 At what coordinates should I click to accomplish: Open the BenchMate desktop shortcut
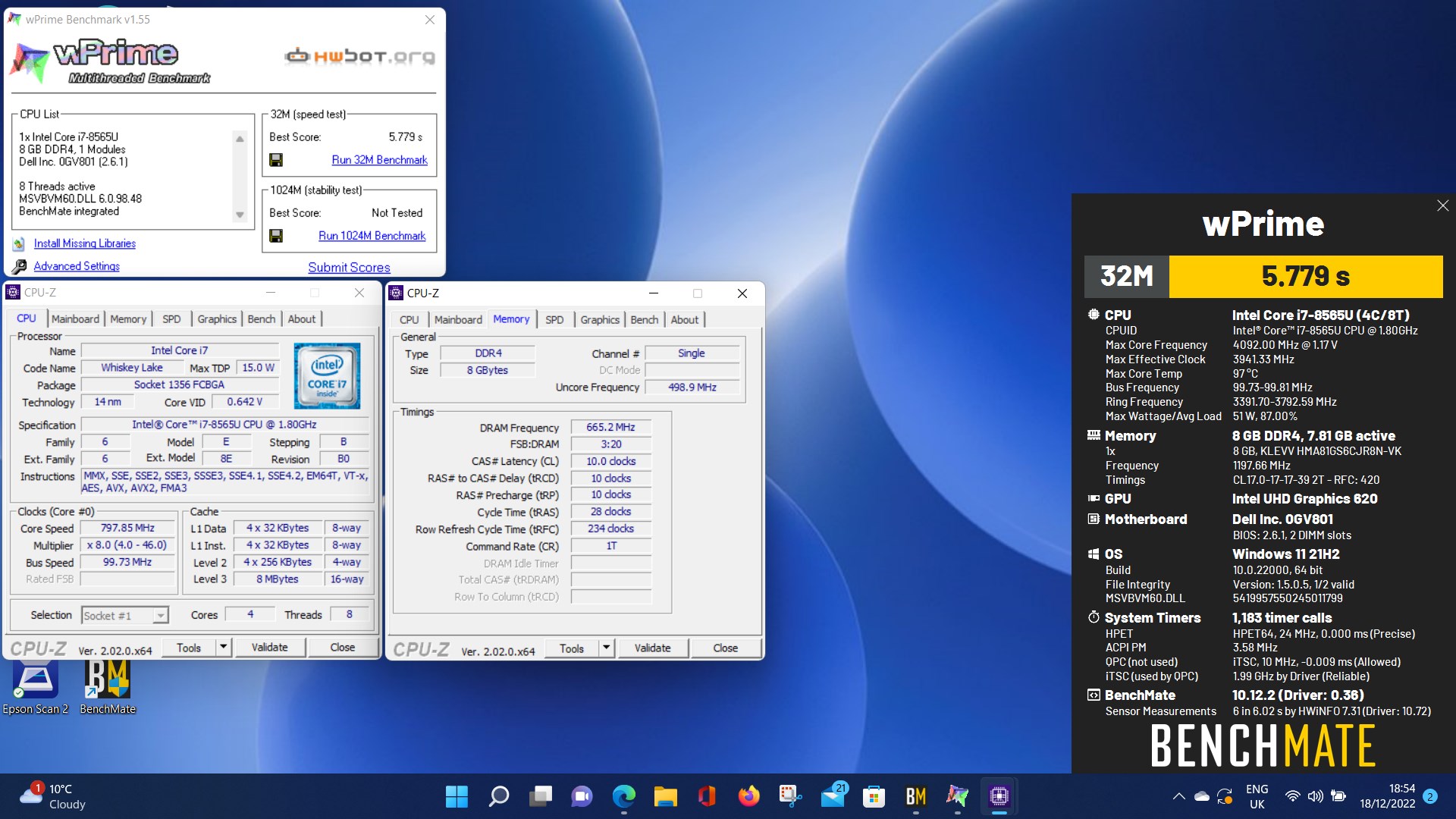108,687
